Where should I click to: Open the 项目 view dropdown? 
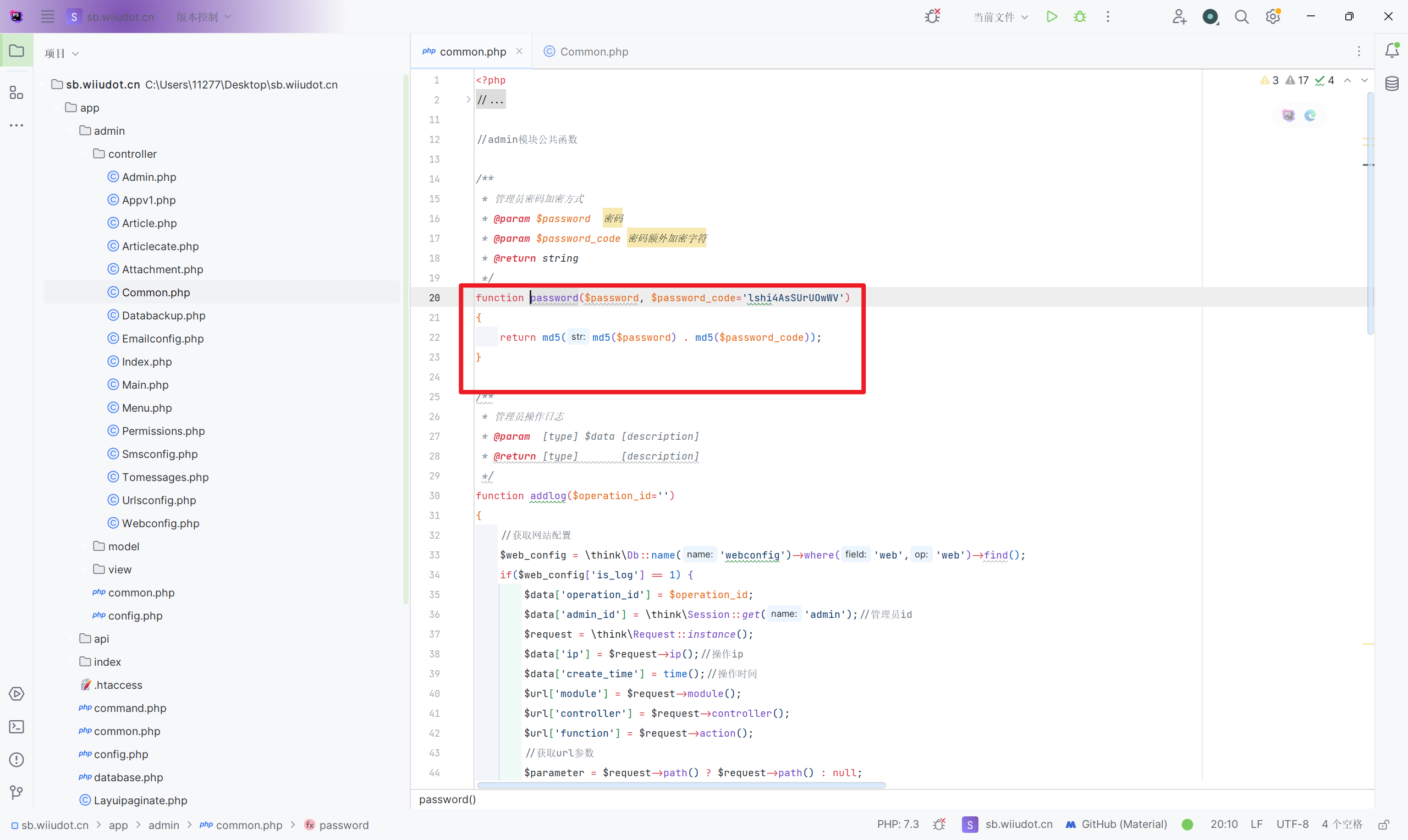point(62,53)
